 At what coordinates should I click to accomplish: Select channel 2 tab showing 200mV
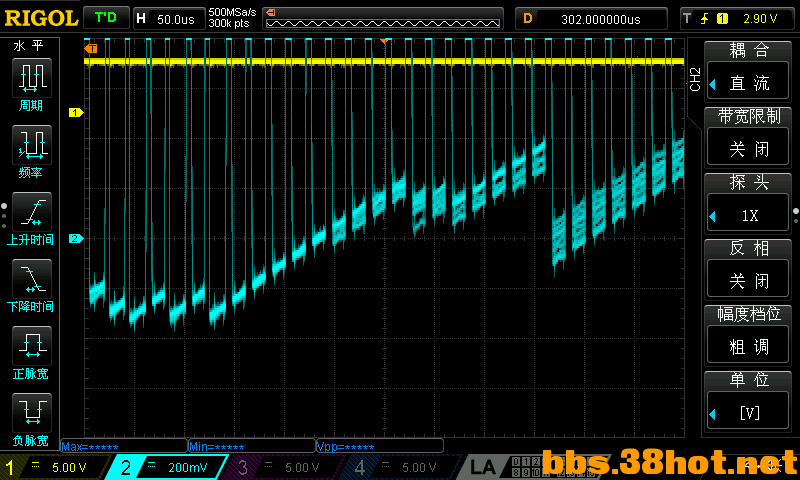click(x=167, y=467)
